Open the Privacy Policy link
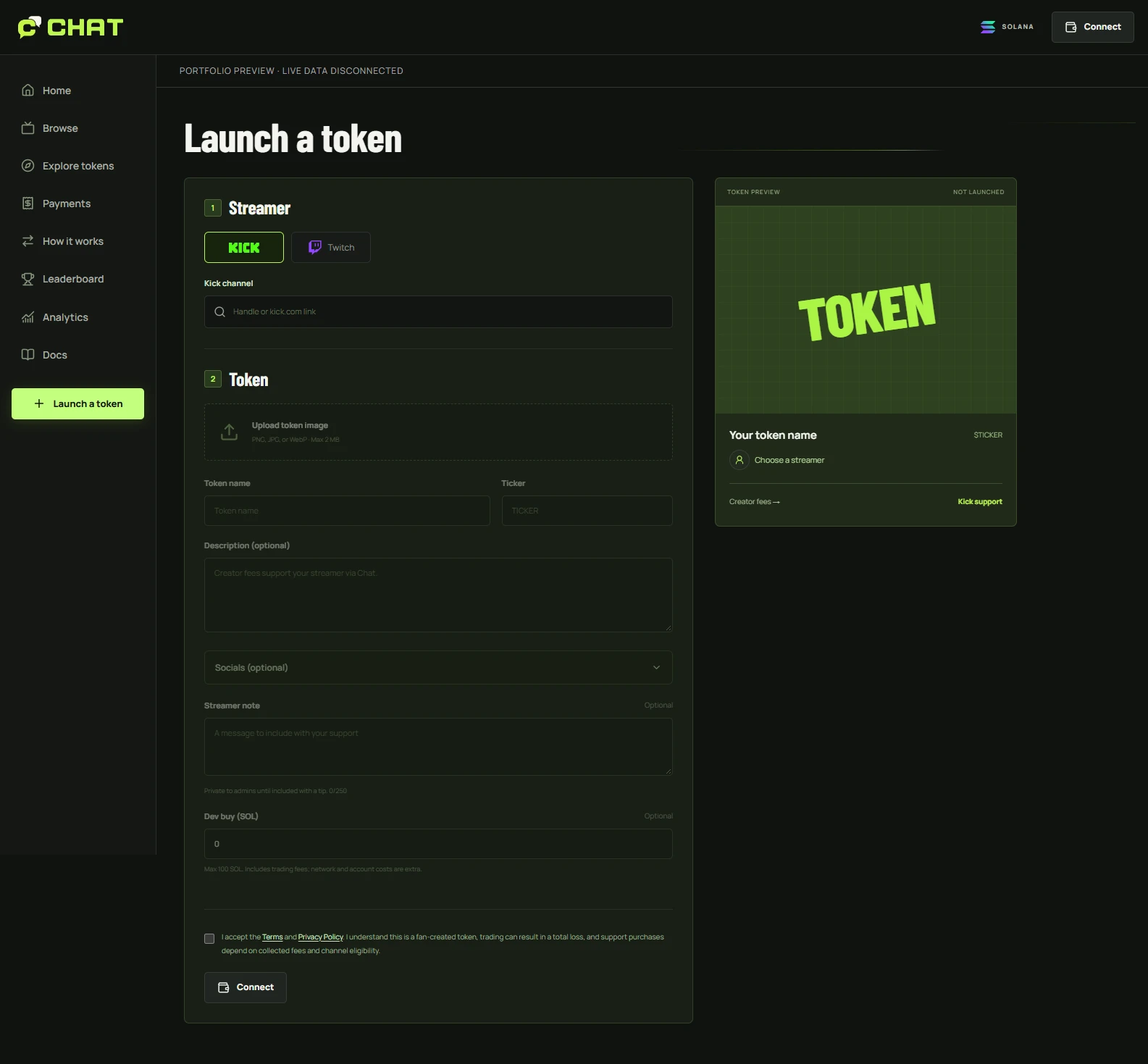The image size is (1148, 1064). pos(321,937)
